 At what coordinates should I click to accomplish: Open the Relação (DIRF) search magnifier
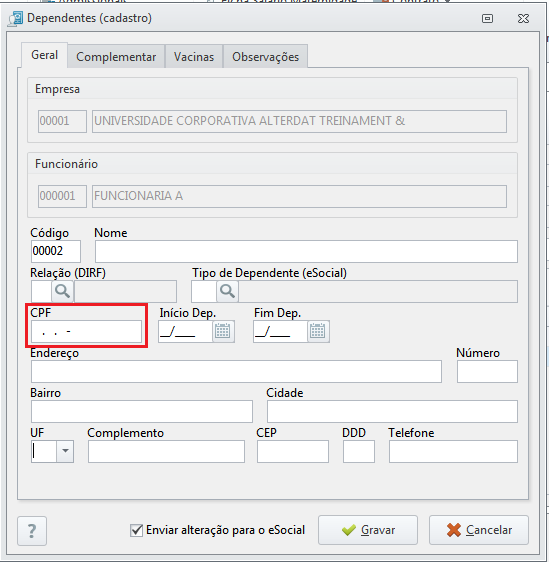click(x=62, y=291)
